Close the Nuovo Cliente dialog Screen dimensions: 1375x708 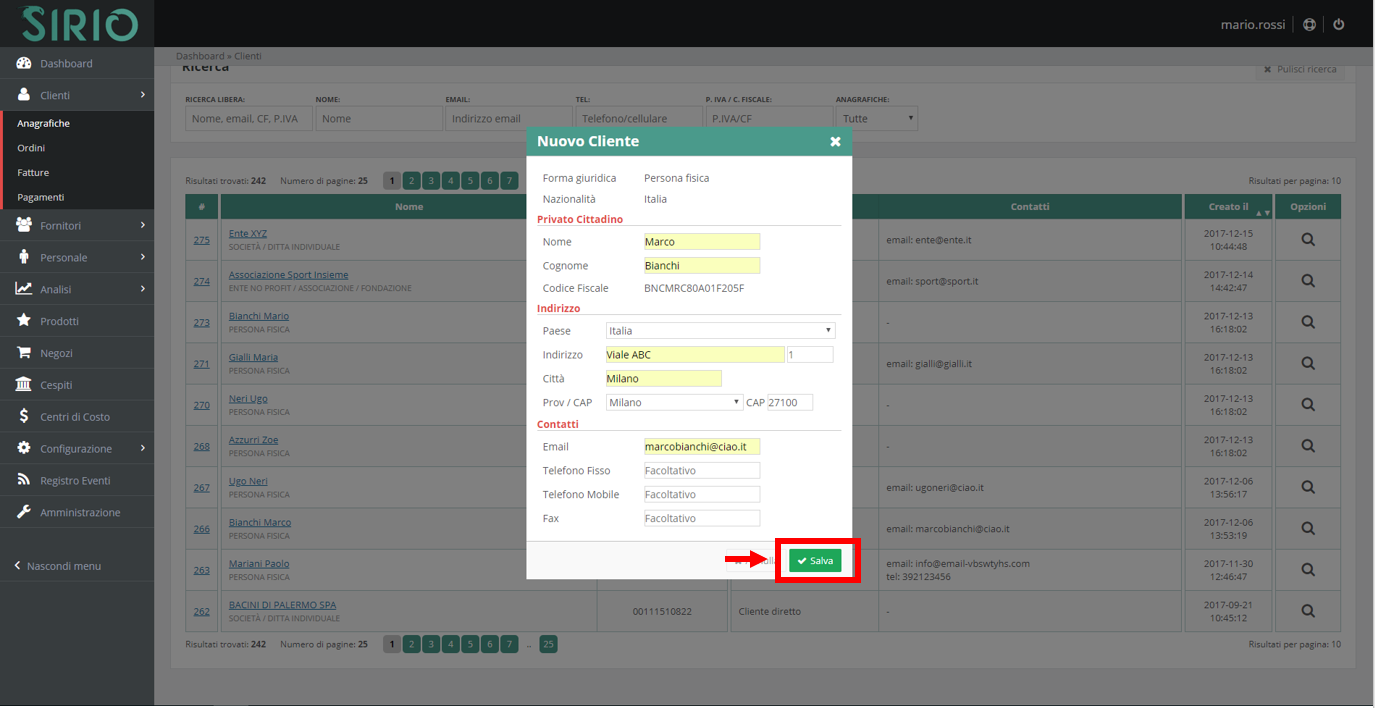(x=835, y=142)
